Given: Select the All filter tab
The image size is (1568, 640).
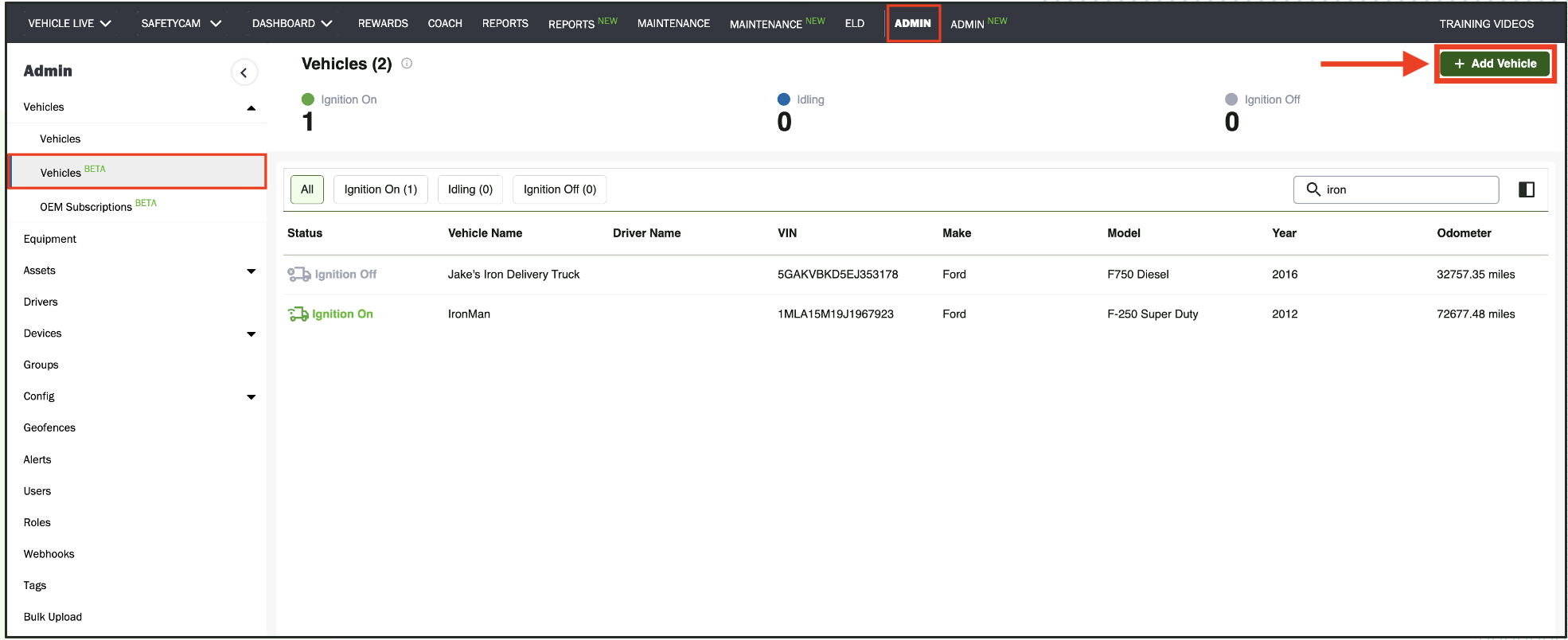Looking at the screenshot, I should click(307, 189).
